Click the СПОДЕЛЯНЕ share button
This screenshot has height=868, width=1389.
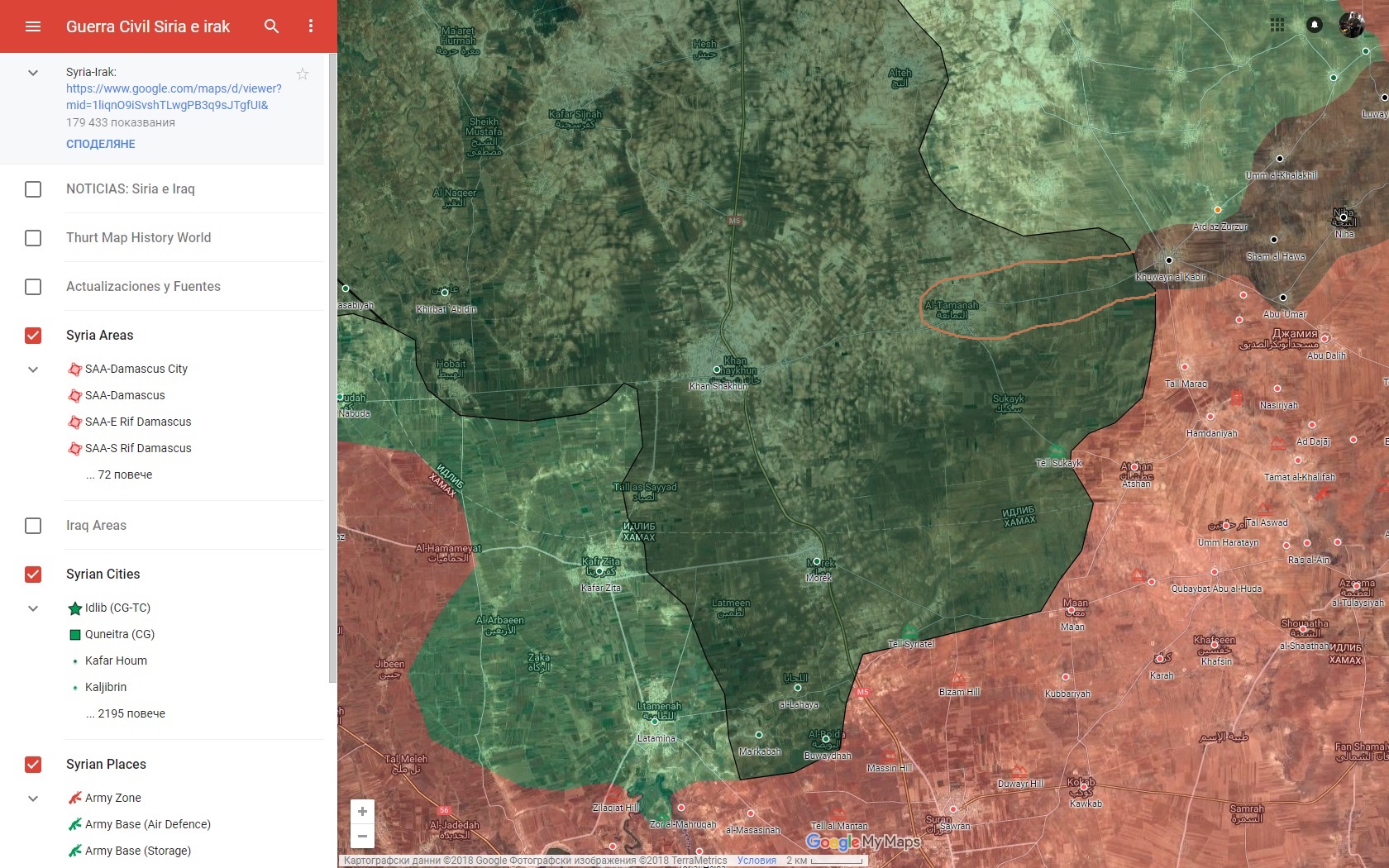pos(101,144)
